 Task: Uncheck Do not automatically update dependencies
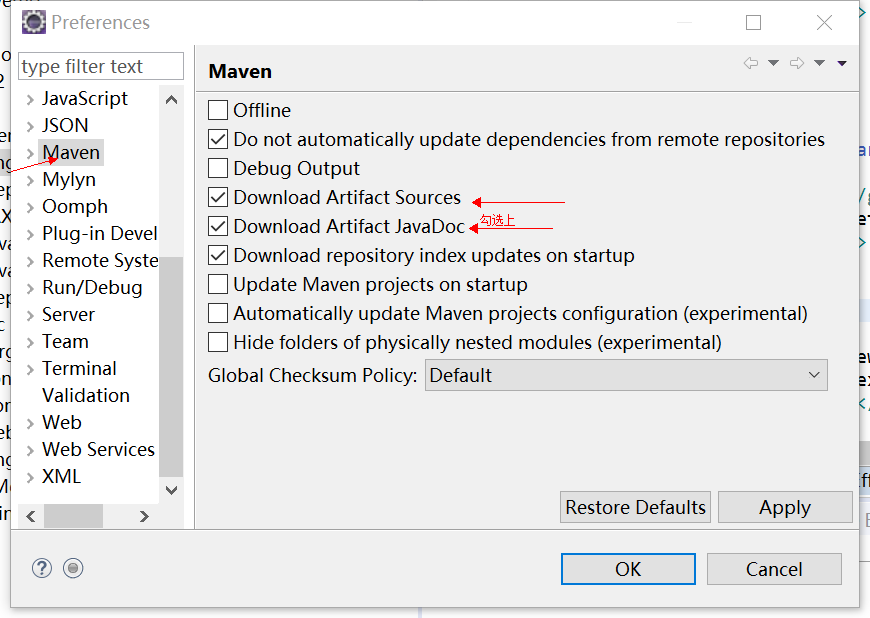[218, 139]
